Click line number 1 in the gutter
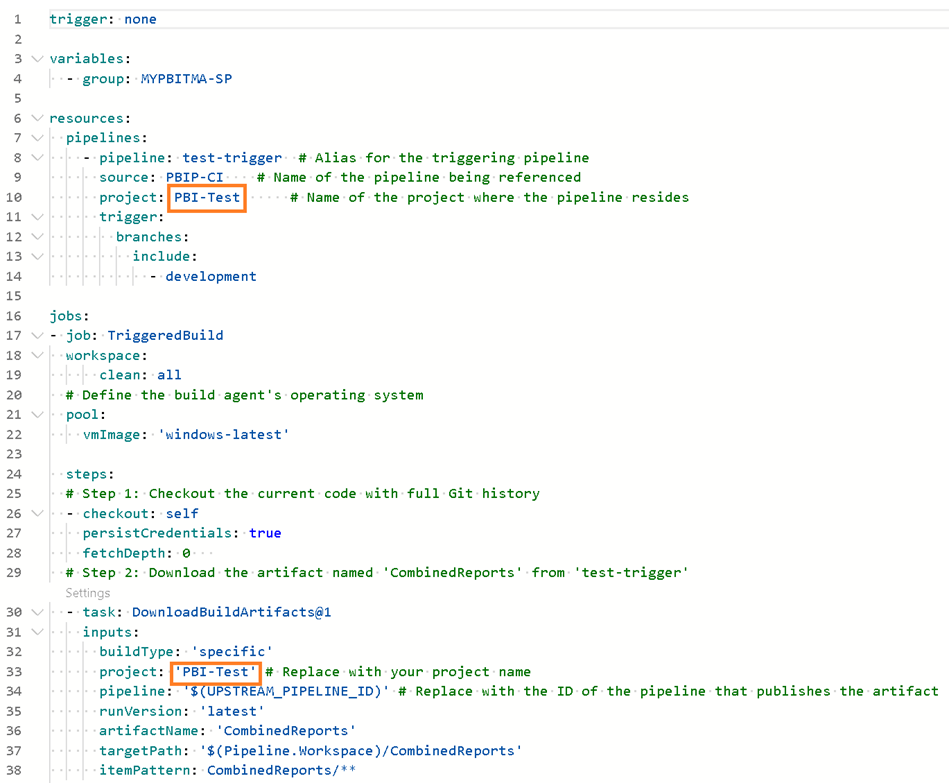 click(17, 19)
